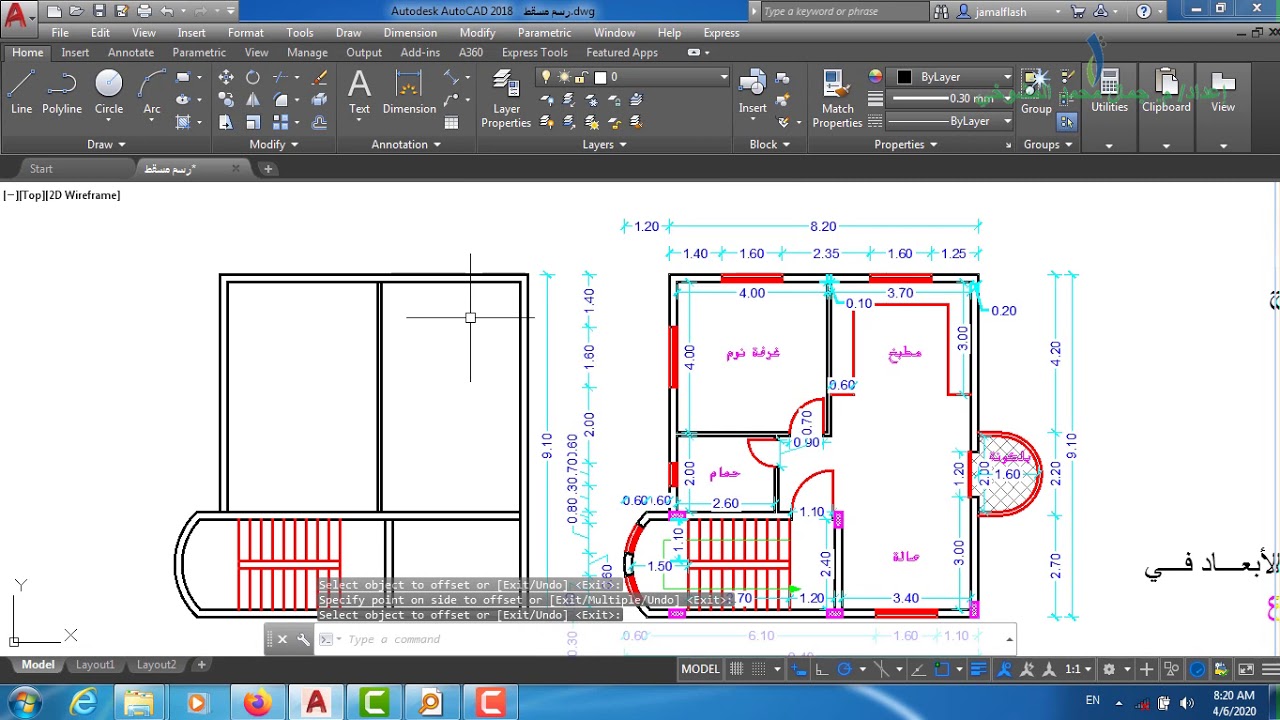Switch to the Parametric ribbon tab
The width and height of the screenshot is (1280, 720).
(x=199, y=52)
